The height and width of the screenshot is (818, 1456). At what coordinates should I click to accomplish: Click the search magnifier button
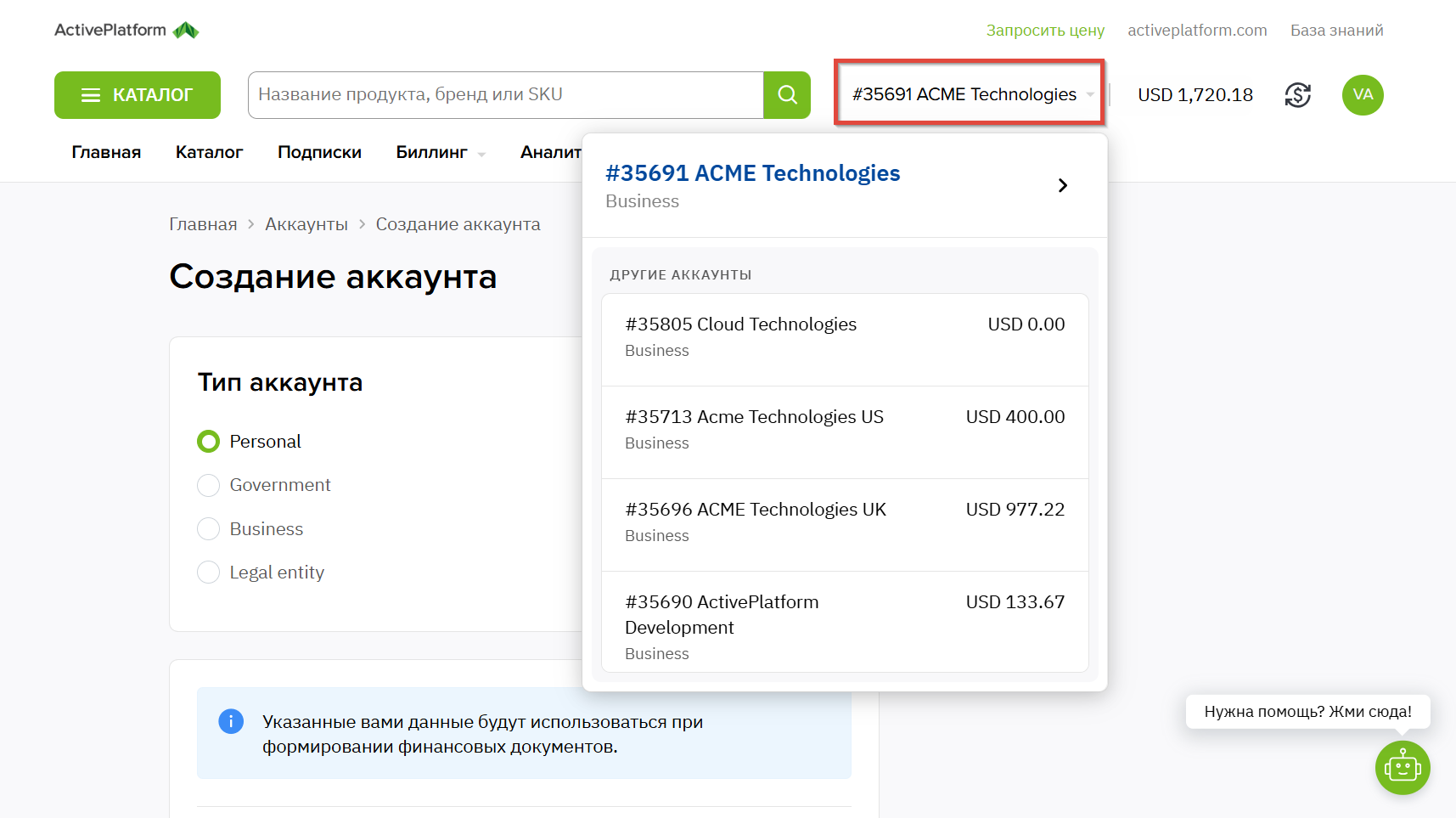pyautogui.click(x=787, y=95)
